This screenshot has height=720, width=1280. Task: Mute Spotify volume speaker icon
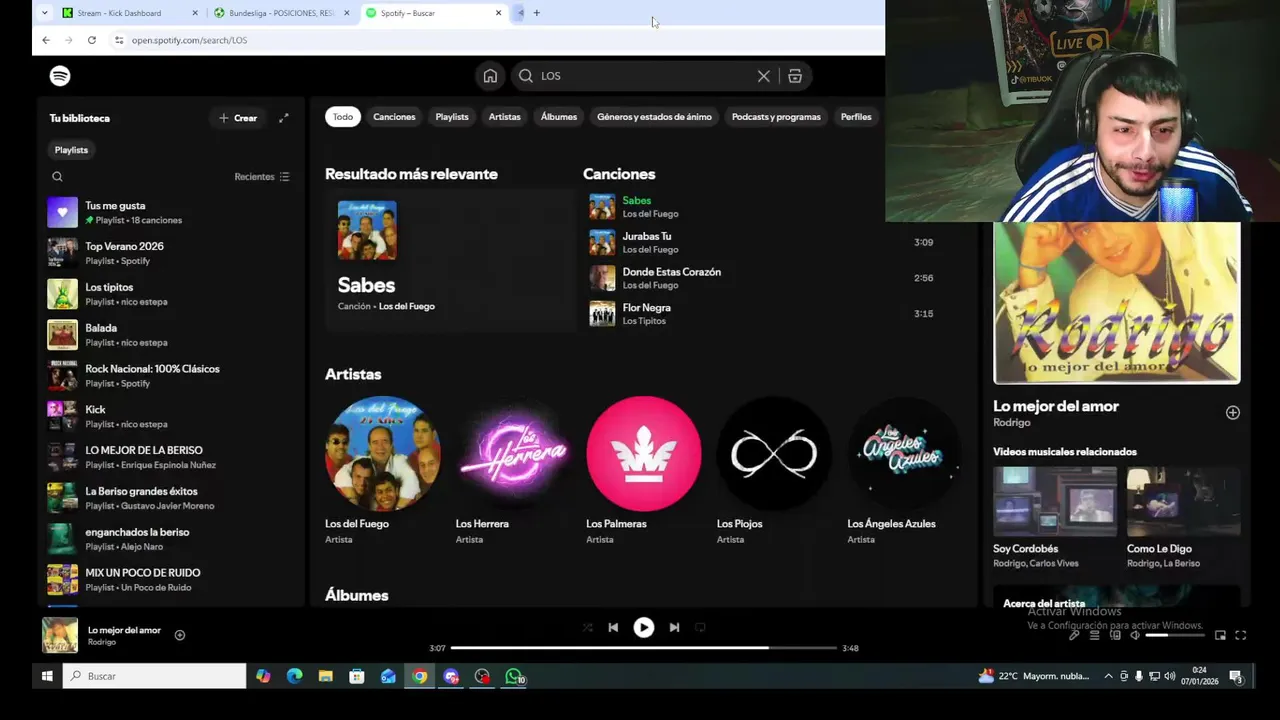click(x=1135, y=635)
